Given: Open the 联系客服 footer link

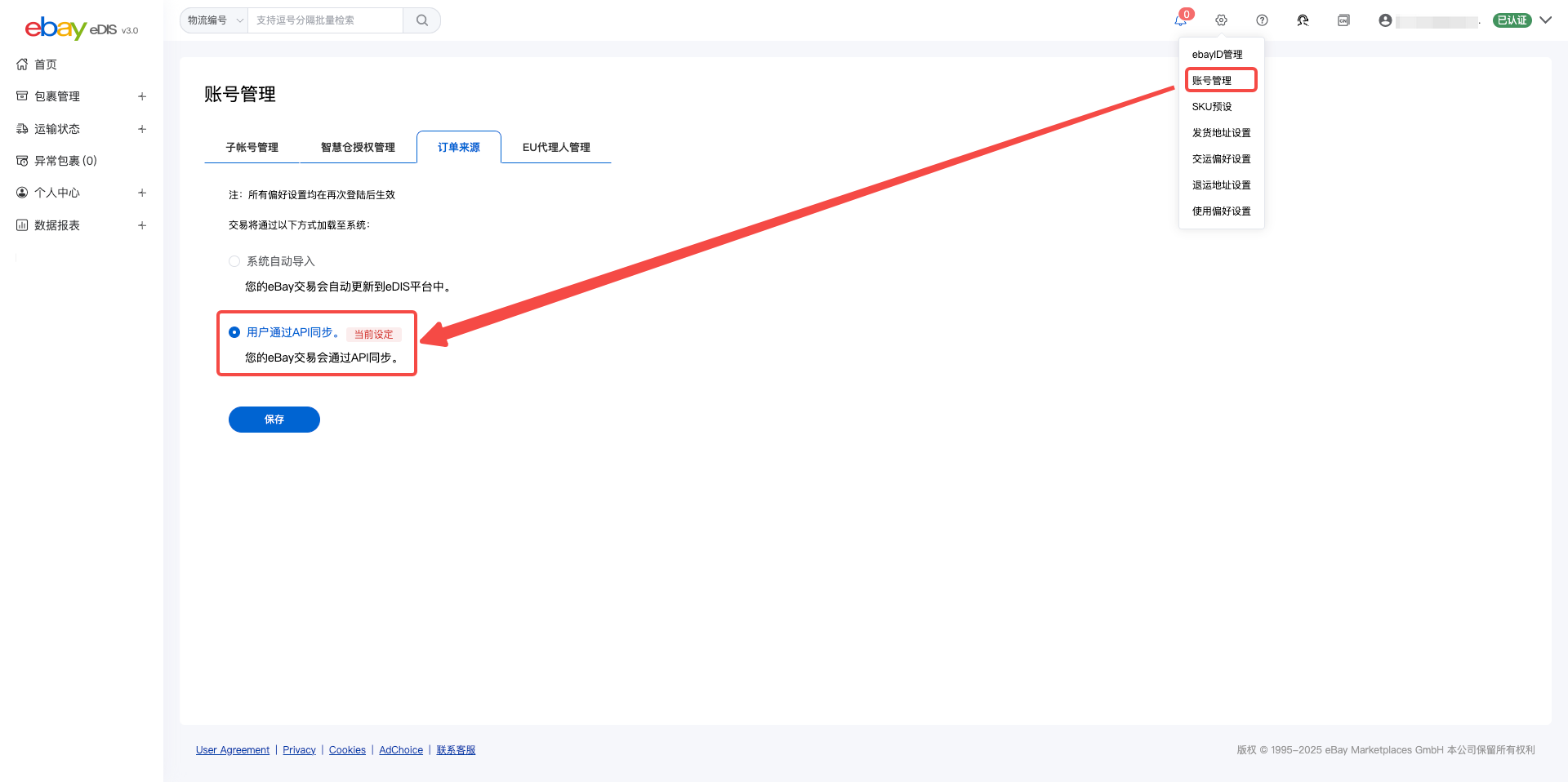Looking at the screenshot, I should tap(456, 750).
